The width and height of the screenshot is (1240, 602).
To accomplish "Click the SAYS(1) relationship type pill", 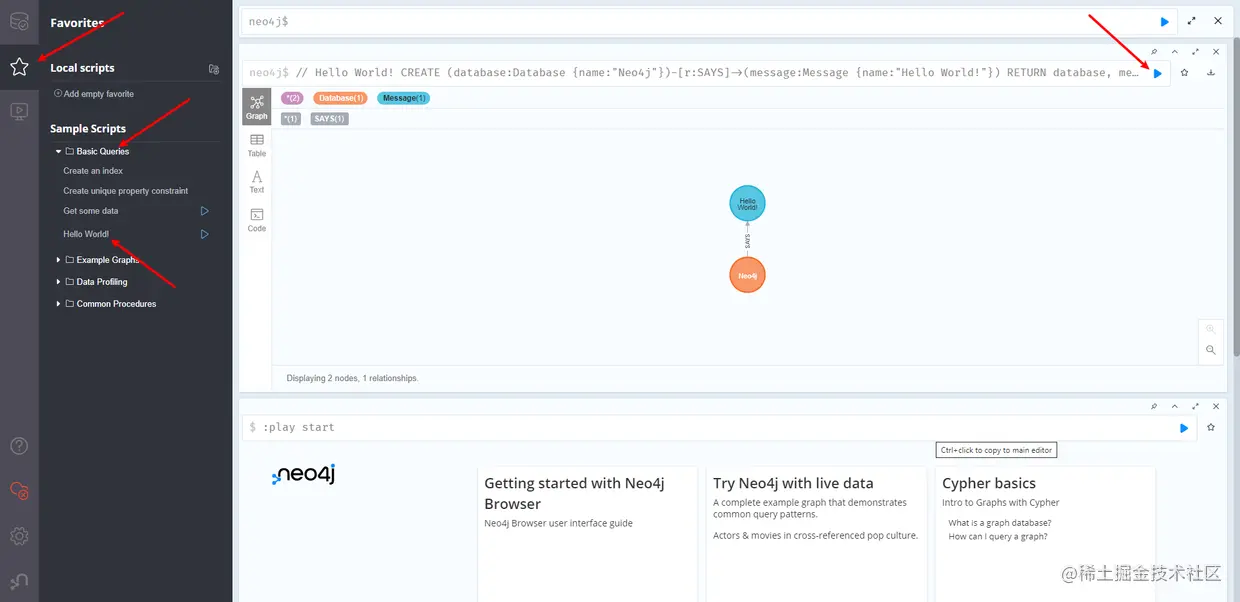I will pos(329,119).
